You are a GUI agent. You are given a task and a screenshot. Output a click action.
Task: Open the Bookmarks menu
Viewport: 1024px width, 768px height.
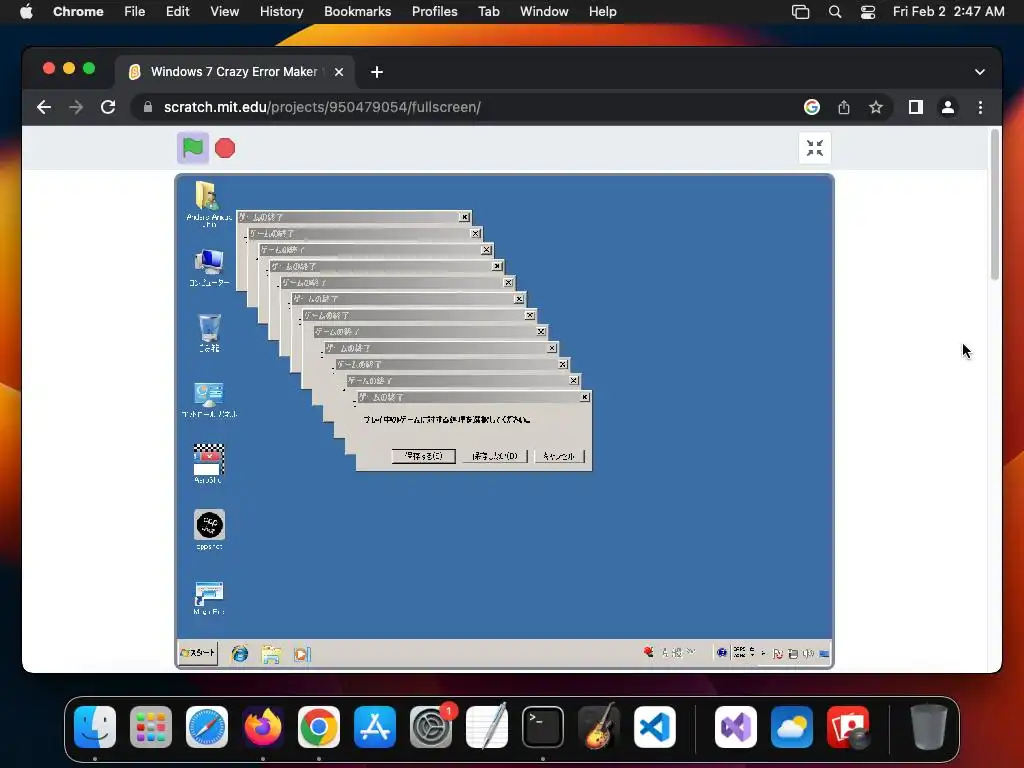point(357,12)
